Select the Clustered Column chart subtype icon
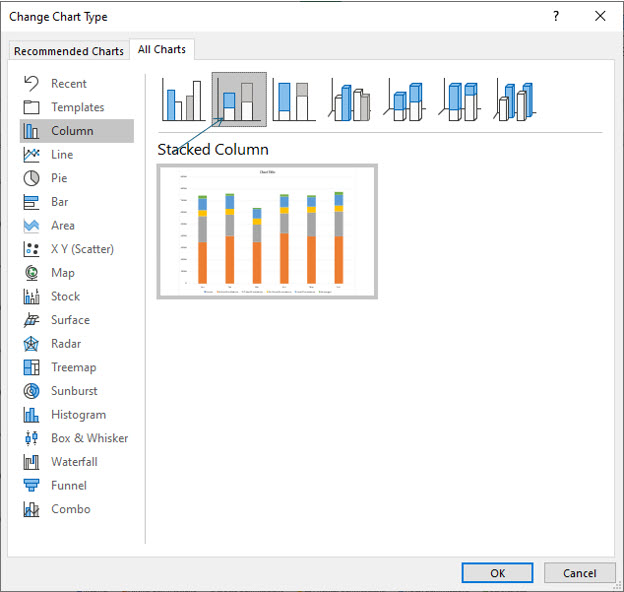The width and height of the screenshot is (624, 592). [183, 100]
